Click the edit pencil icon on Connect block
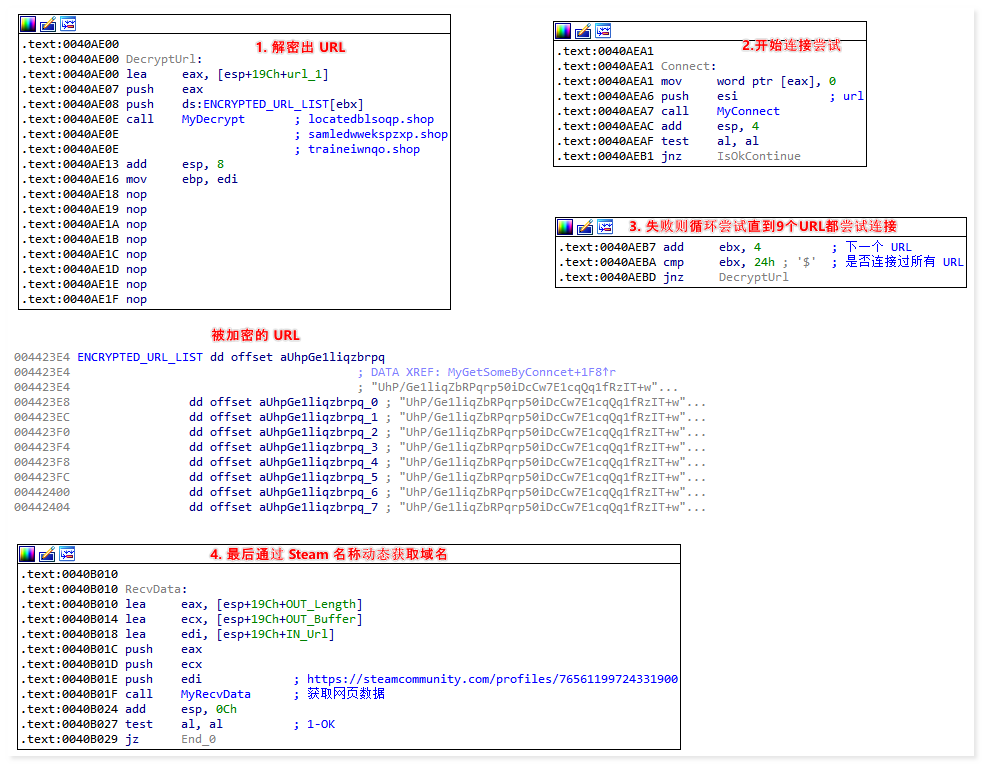Image resolution: width=982 pixels, height=764 pixels. [583, 31]
